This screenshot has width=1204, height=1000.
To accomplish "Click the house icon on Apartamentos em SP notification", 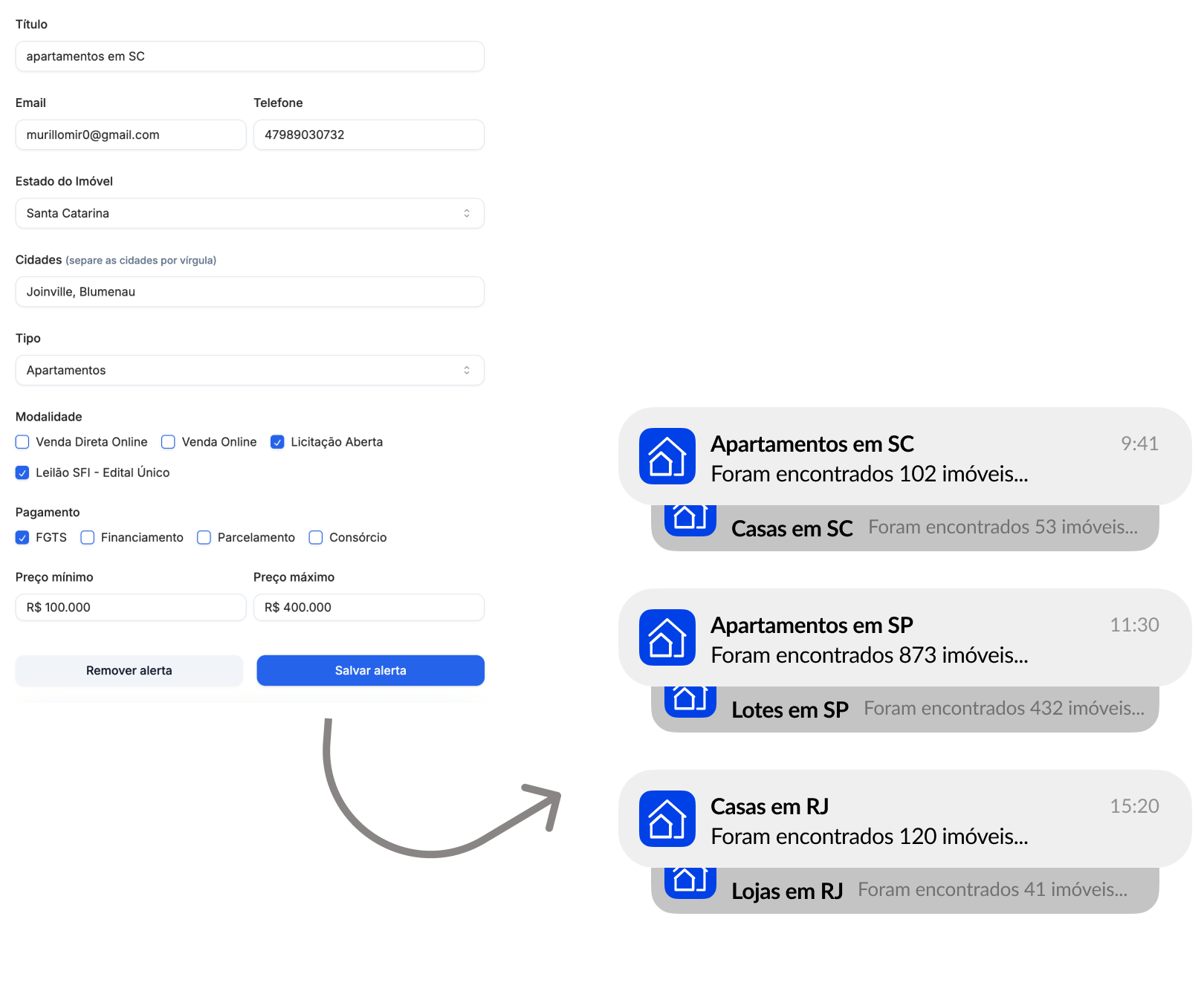I will [x=667, y=637].
